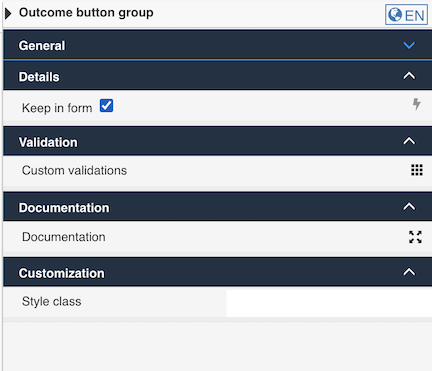Click the Custom validations label
Image resolution: width=432 pixels, height=371 pixels.
click(x=74, y=170)
